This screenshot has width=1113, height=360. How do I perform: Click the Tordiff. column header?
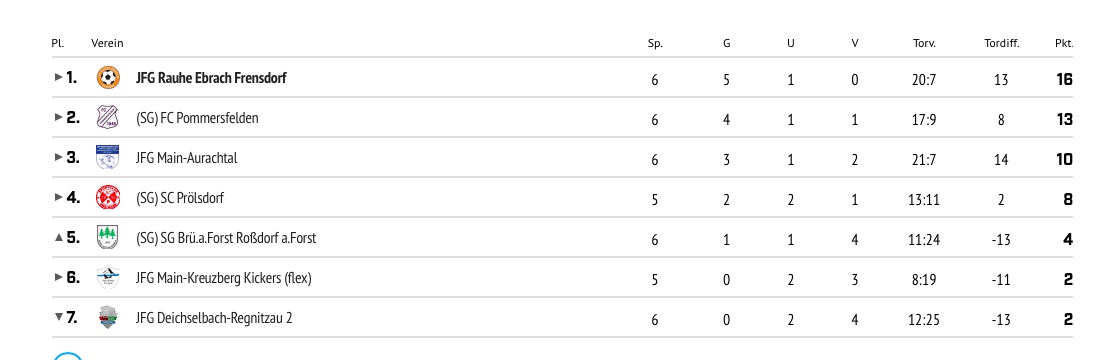[x=1002, y=43]
